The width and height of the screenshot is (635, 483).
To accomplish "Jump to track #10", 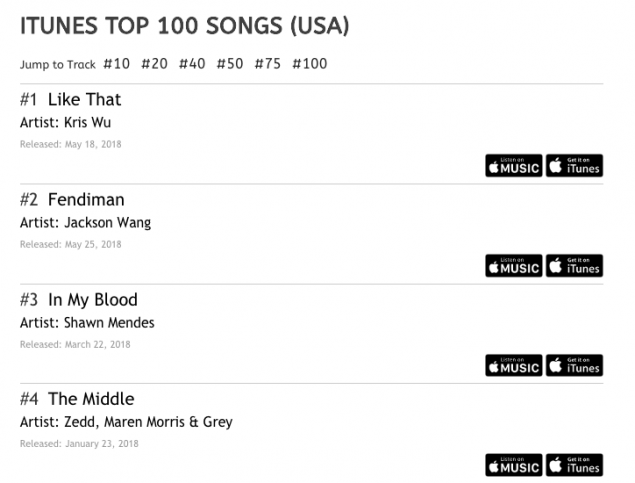I will pos(116,64).
